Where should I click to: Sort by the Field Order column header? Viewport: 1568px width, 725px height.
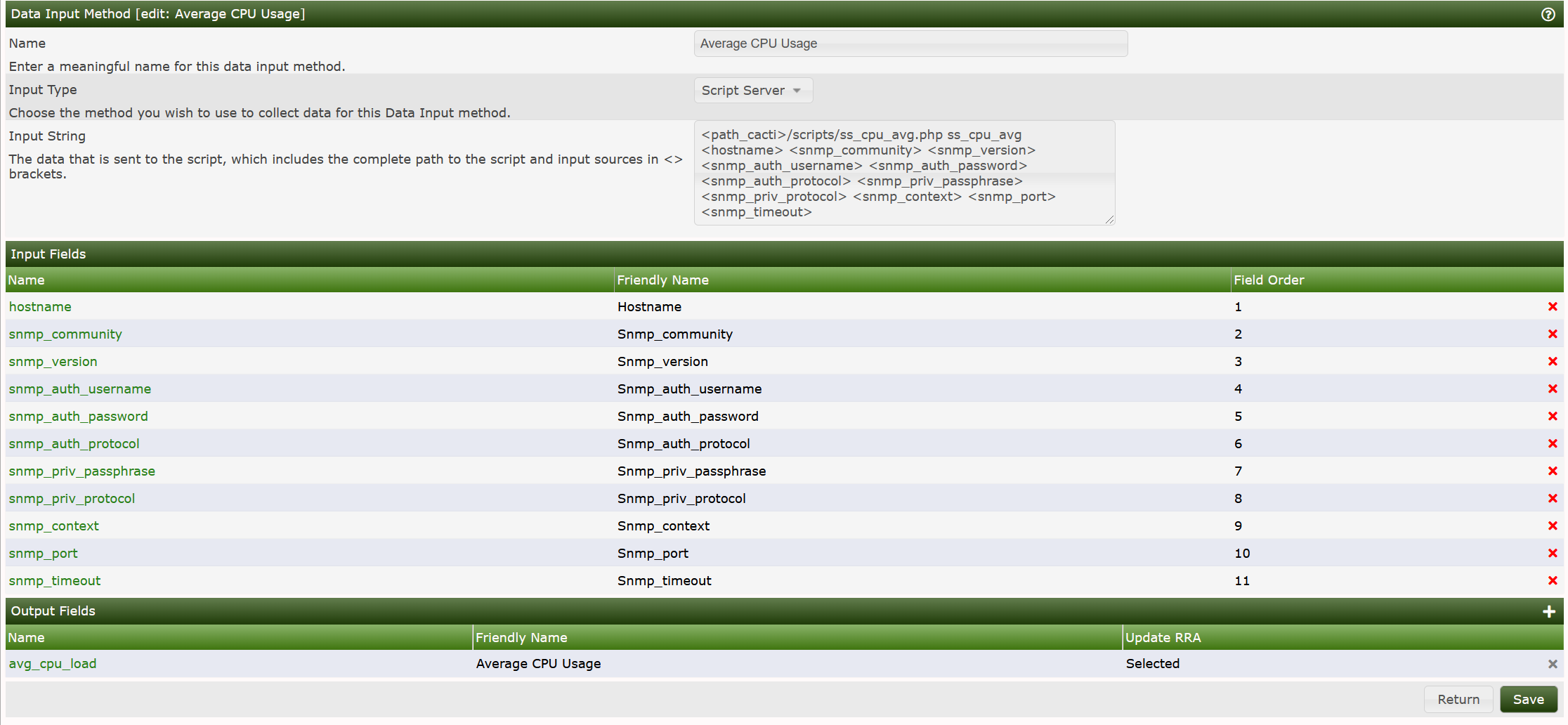[x=1269, y=280]
